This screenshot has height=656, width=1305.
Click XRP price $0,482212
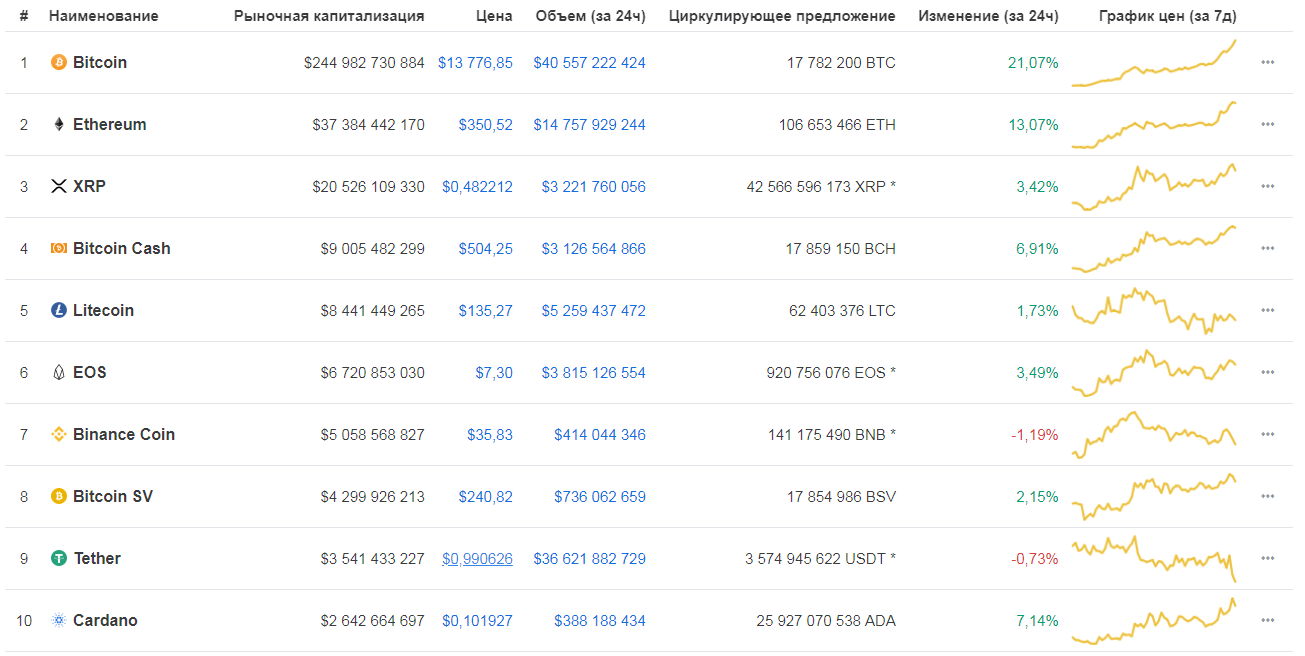tap(477, 186)
